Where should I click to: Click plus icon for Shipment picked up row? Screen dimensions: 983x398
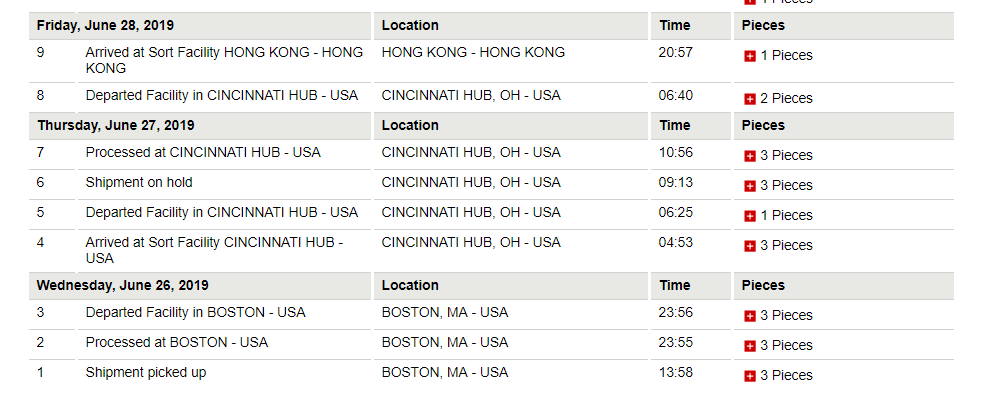[x=749, y=377]
